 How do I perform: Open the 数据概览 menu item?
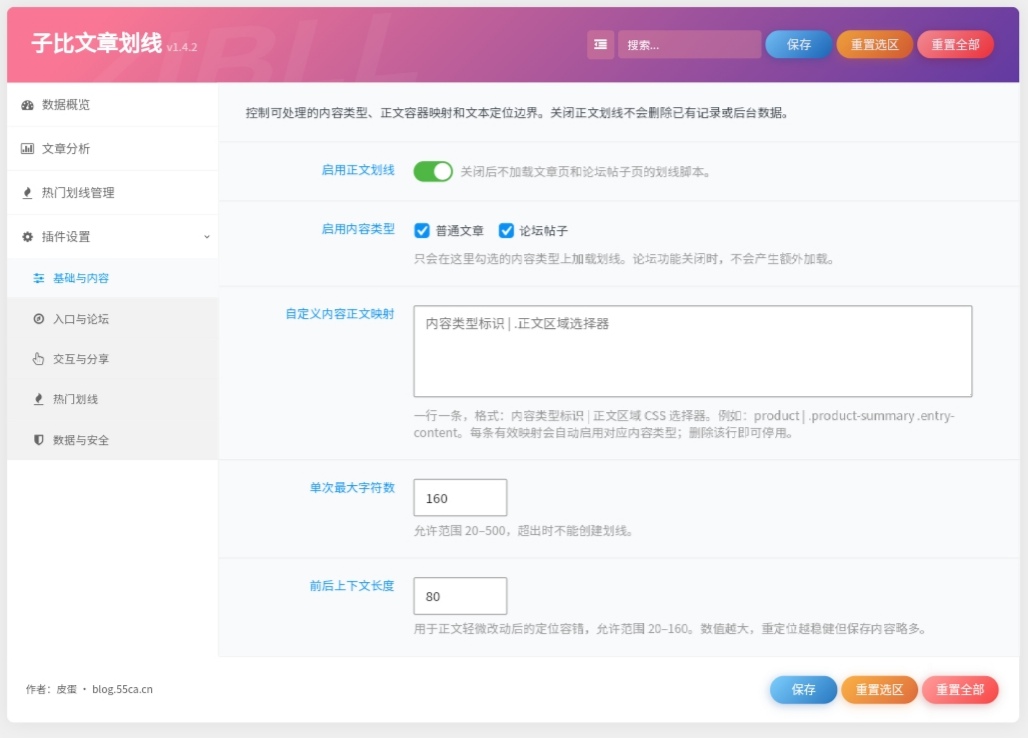[x=113, y=105]
